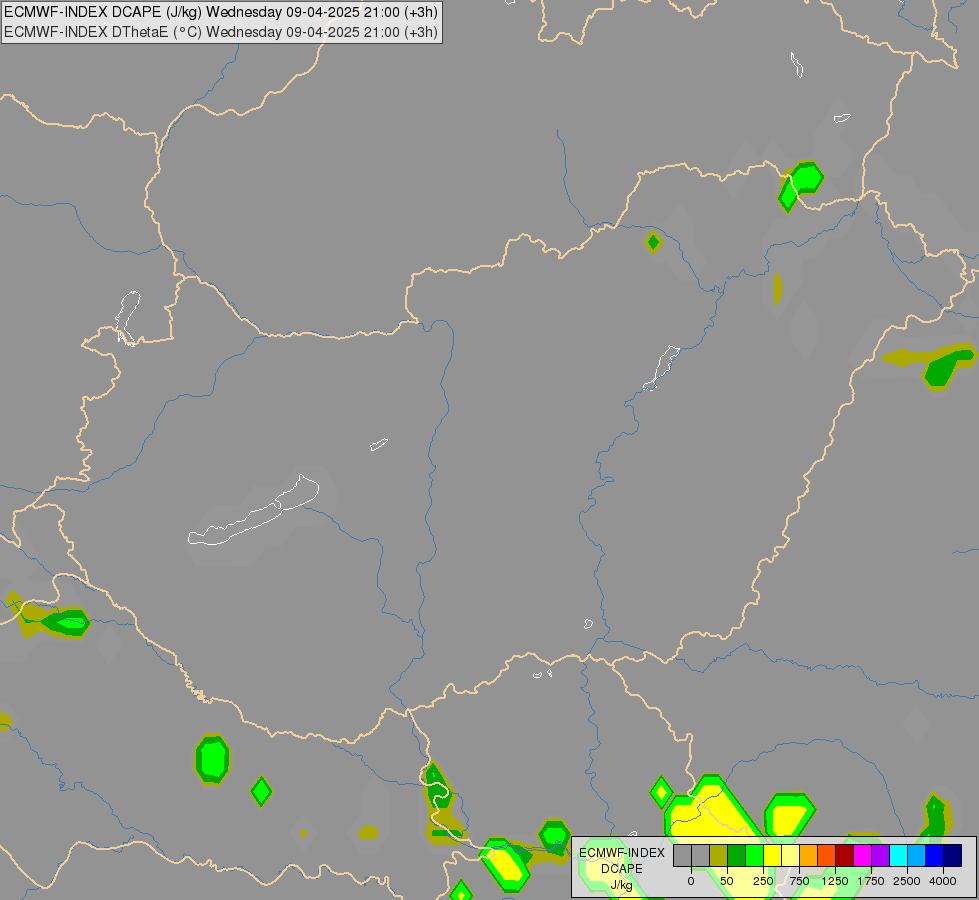Pick the red-orange legend swatch

(x=827, y=855)
